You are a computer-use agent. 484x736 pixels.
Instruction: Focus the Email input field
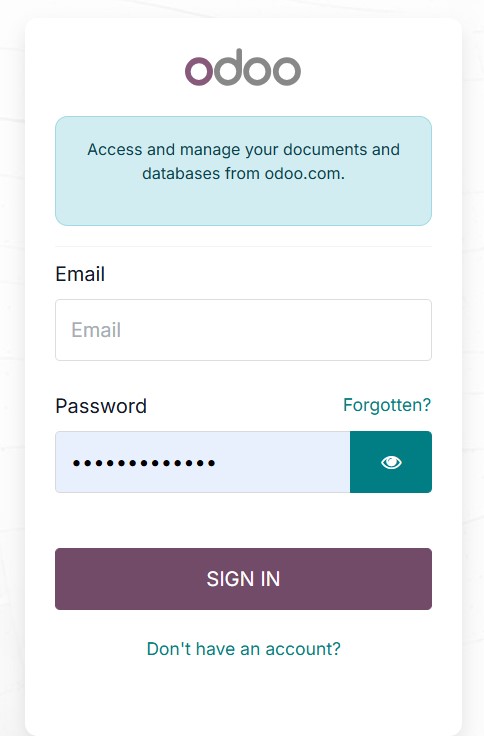[243, 330]
